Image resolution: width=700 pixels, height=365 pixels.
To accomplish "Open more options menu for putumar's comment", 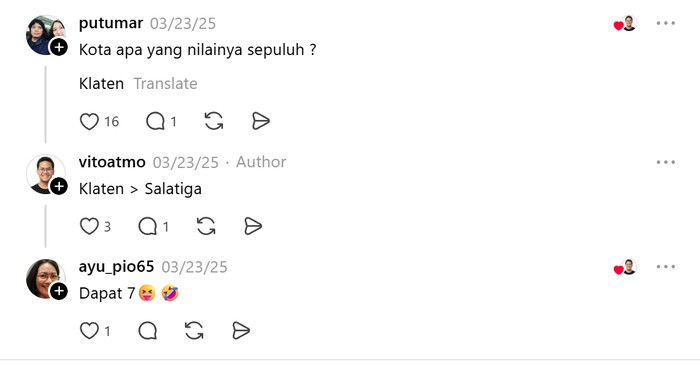I will pos(666,23).
